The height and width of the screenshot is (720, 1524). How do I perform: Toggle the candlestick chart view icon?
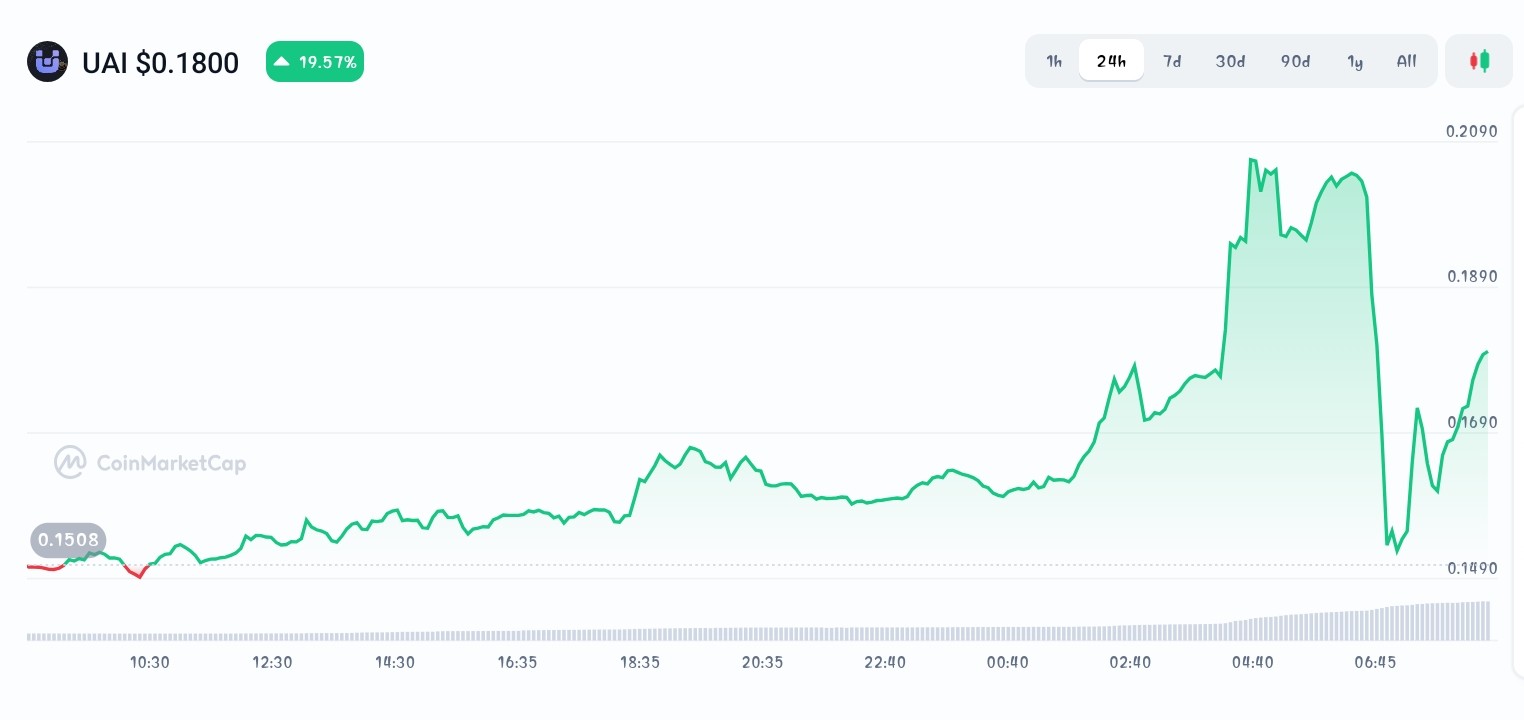tap(1479, 61)
